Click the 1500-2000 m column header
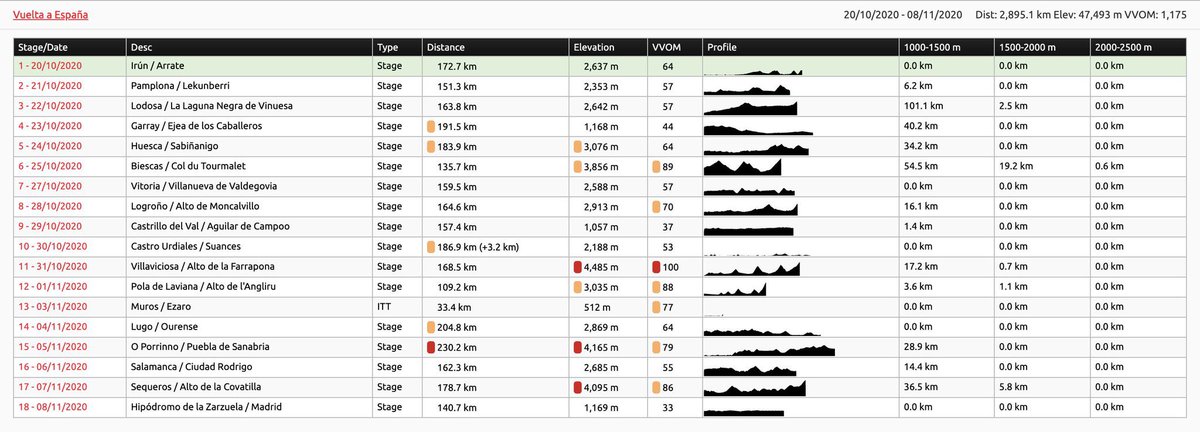This screenshot has width=1200, height=432. 1041,47
